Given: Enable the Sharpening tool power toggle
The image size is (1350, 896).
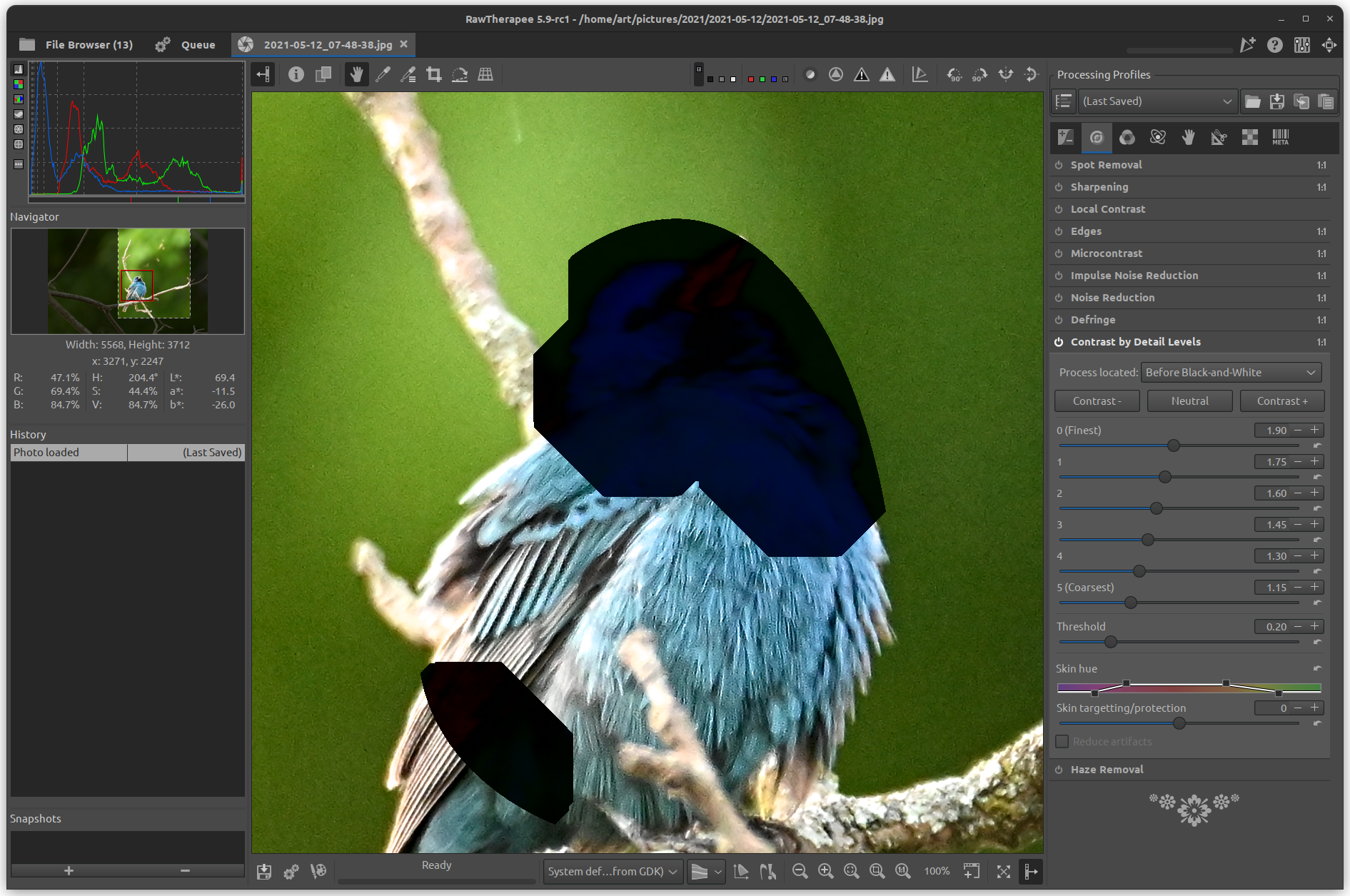Looking at the screenshot, I should 1059,187.
